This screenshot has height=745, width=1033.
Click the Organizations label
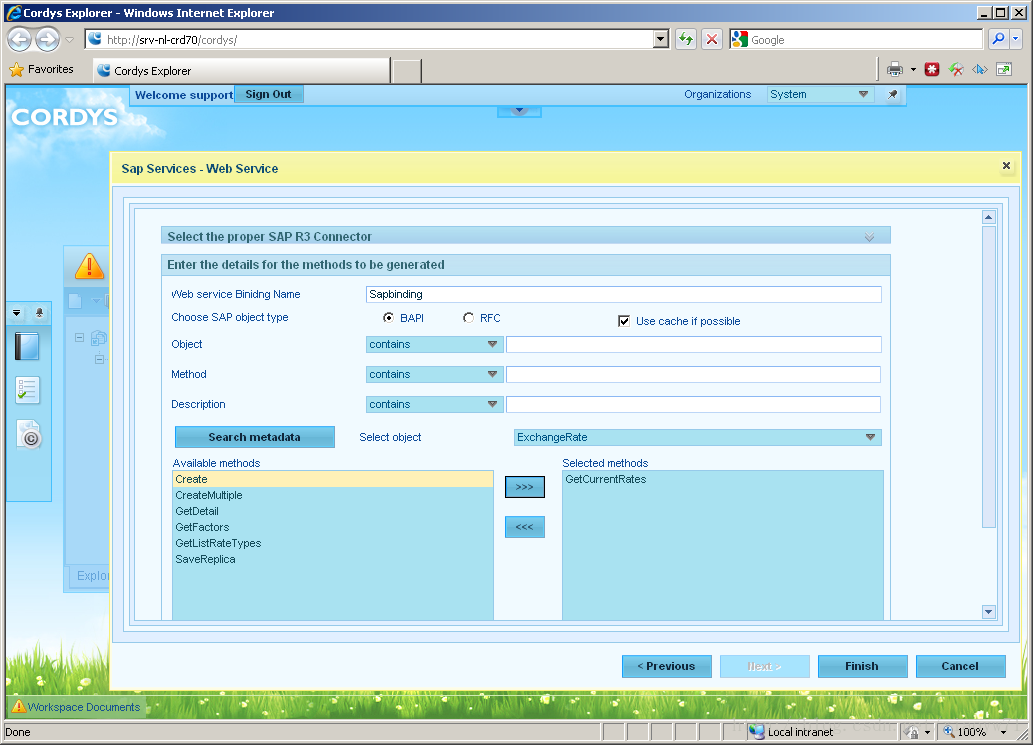click(717, 94)
